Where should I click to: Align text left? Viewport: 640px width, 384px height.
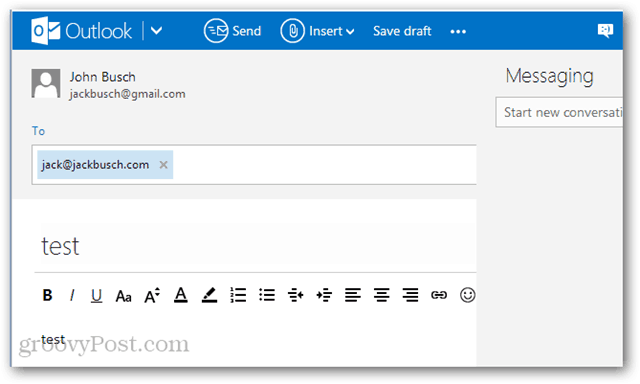pyautogui.click(x=353, y=295)
